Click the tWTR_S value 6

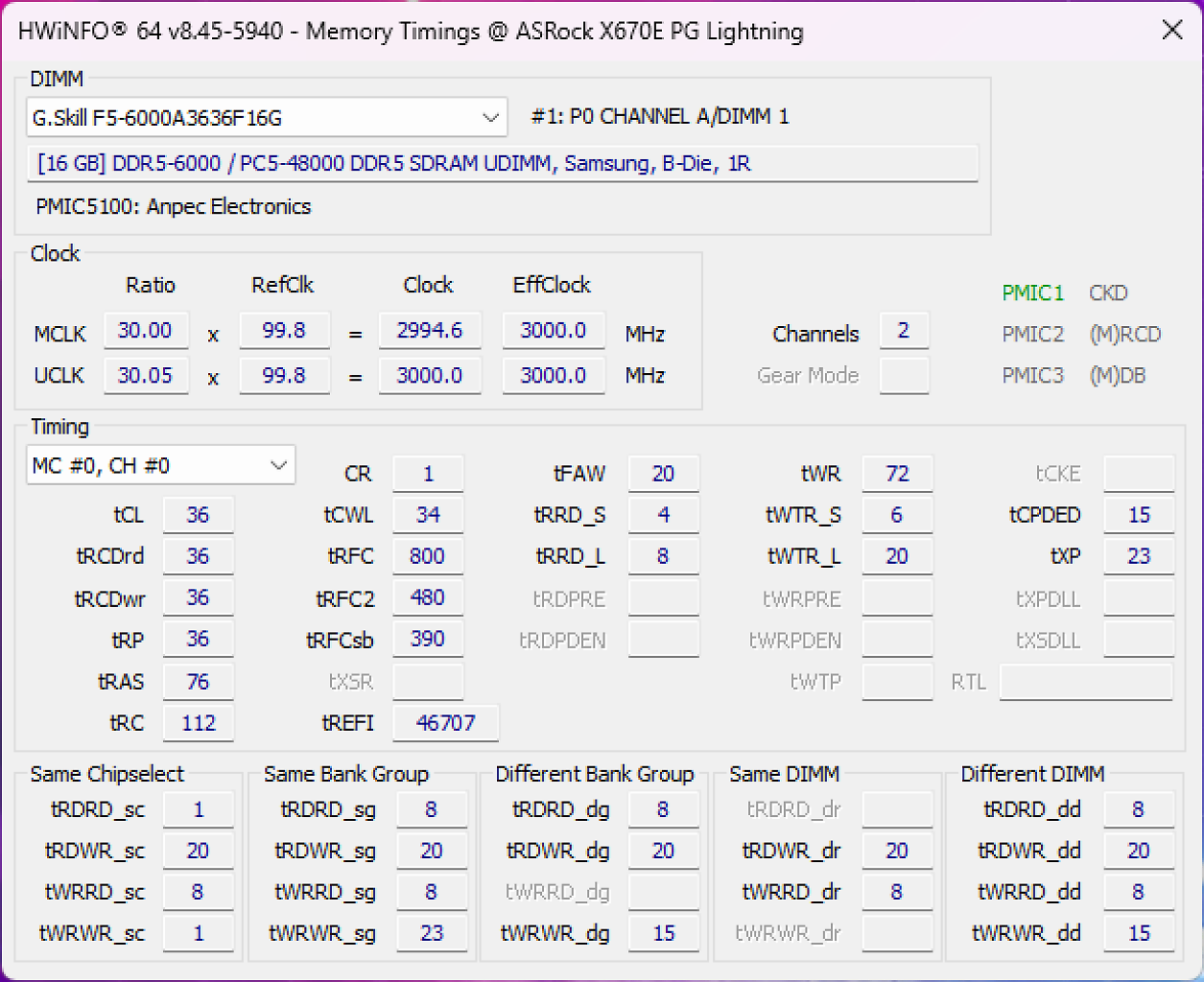tap(897, 515)
